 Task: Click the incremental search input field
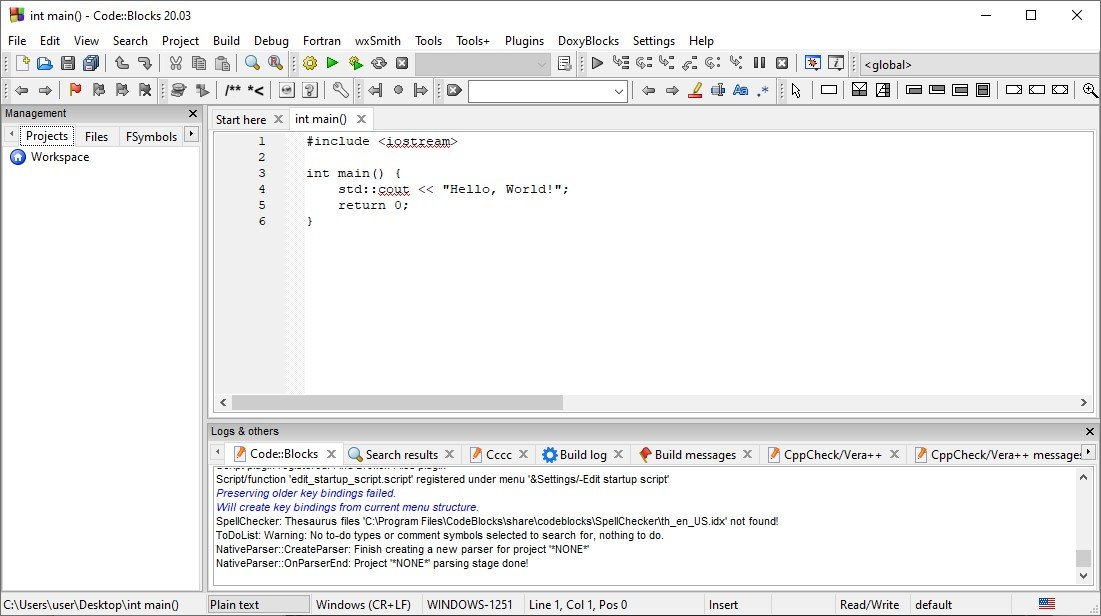[x=539, y=91]
